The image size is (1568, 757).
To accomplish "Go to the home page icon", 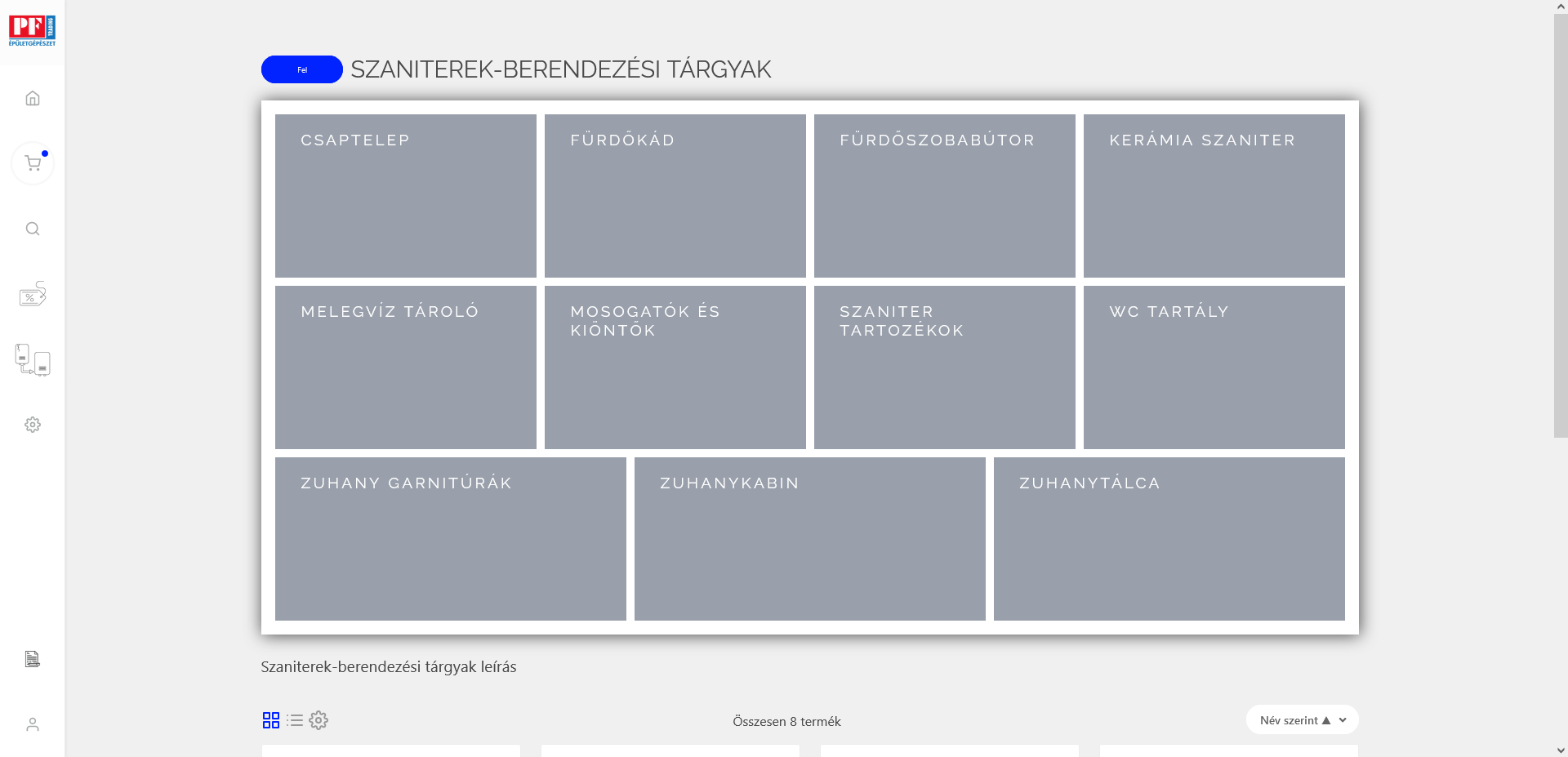I will [x=33, y=98].
